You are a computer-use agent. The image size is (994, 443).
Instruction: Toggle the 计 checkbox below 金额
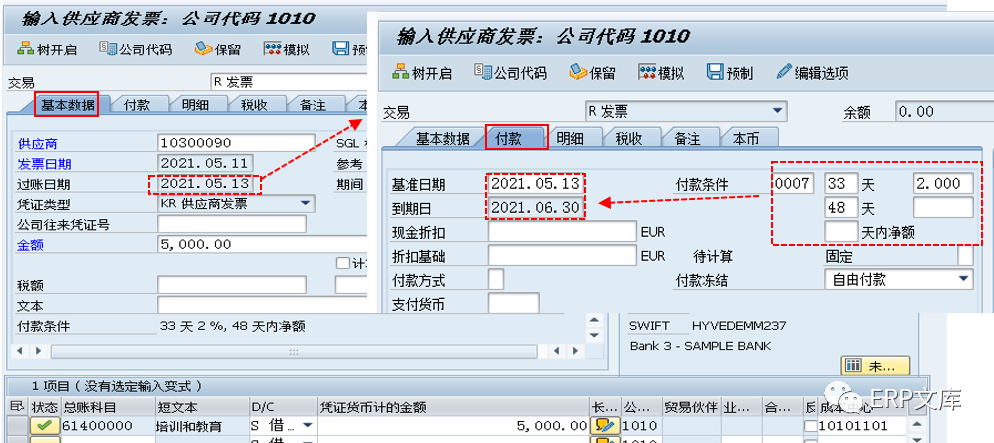(343, 262)
